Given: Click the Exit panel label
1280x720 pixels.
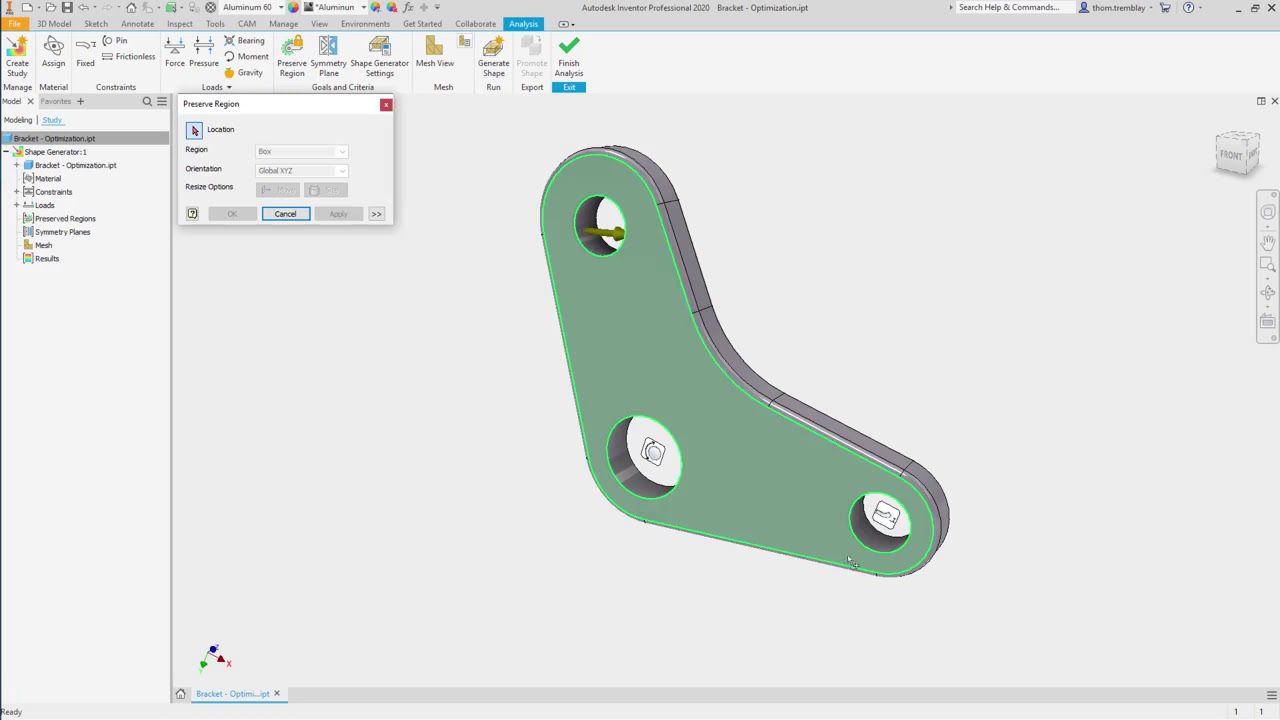Looking at the screenshot, I should 569,87.
